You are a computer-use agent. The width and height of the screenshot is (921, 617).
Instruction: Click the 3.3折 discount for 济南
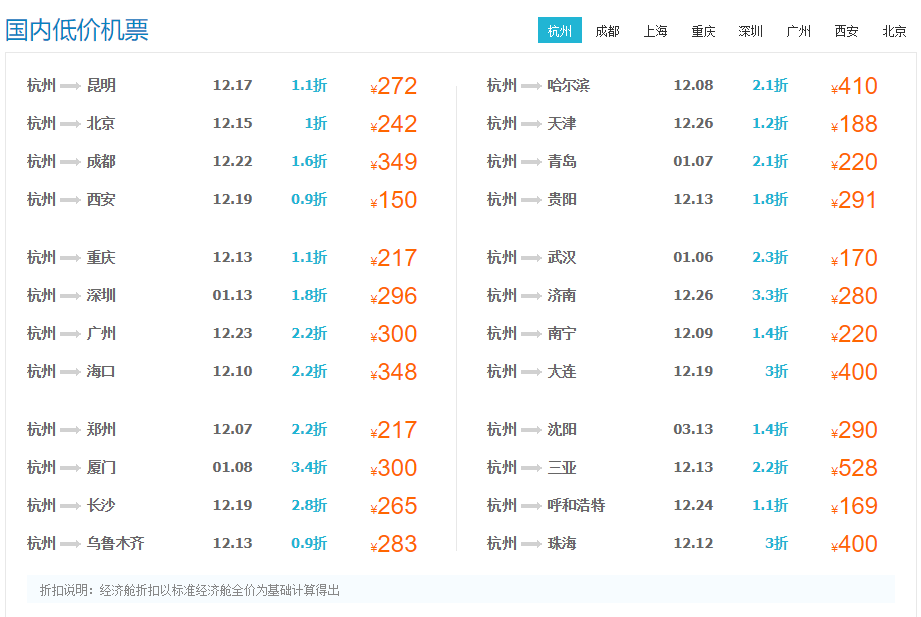coord(769,295)
